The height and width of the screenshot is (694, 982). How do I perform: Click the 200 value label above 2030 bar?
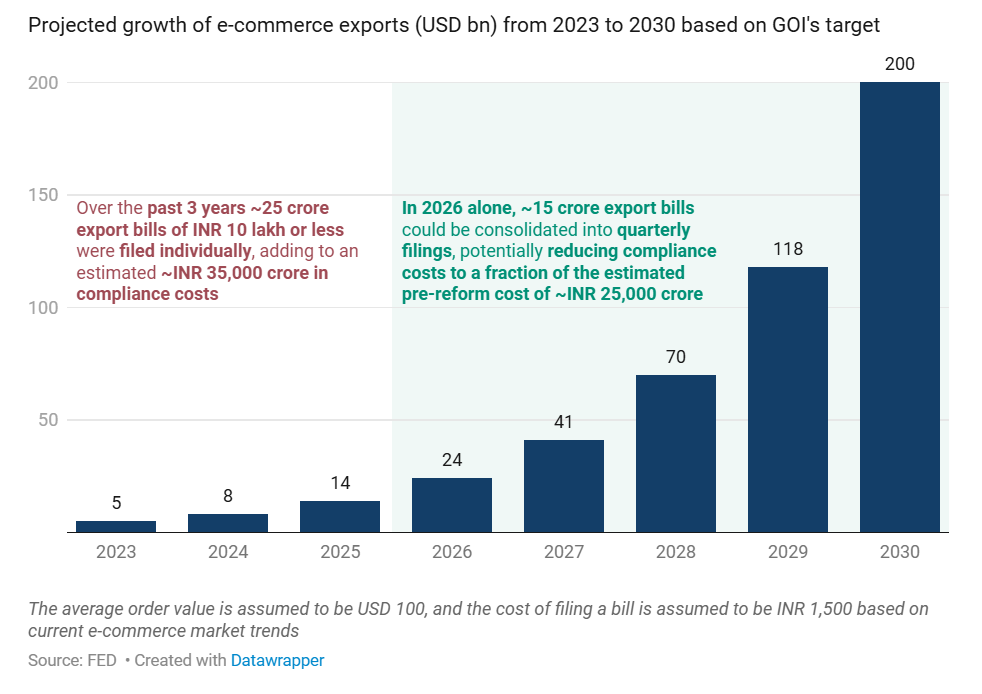tap(899, 65)
